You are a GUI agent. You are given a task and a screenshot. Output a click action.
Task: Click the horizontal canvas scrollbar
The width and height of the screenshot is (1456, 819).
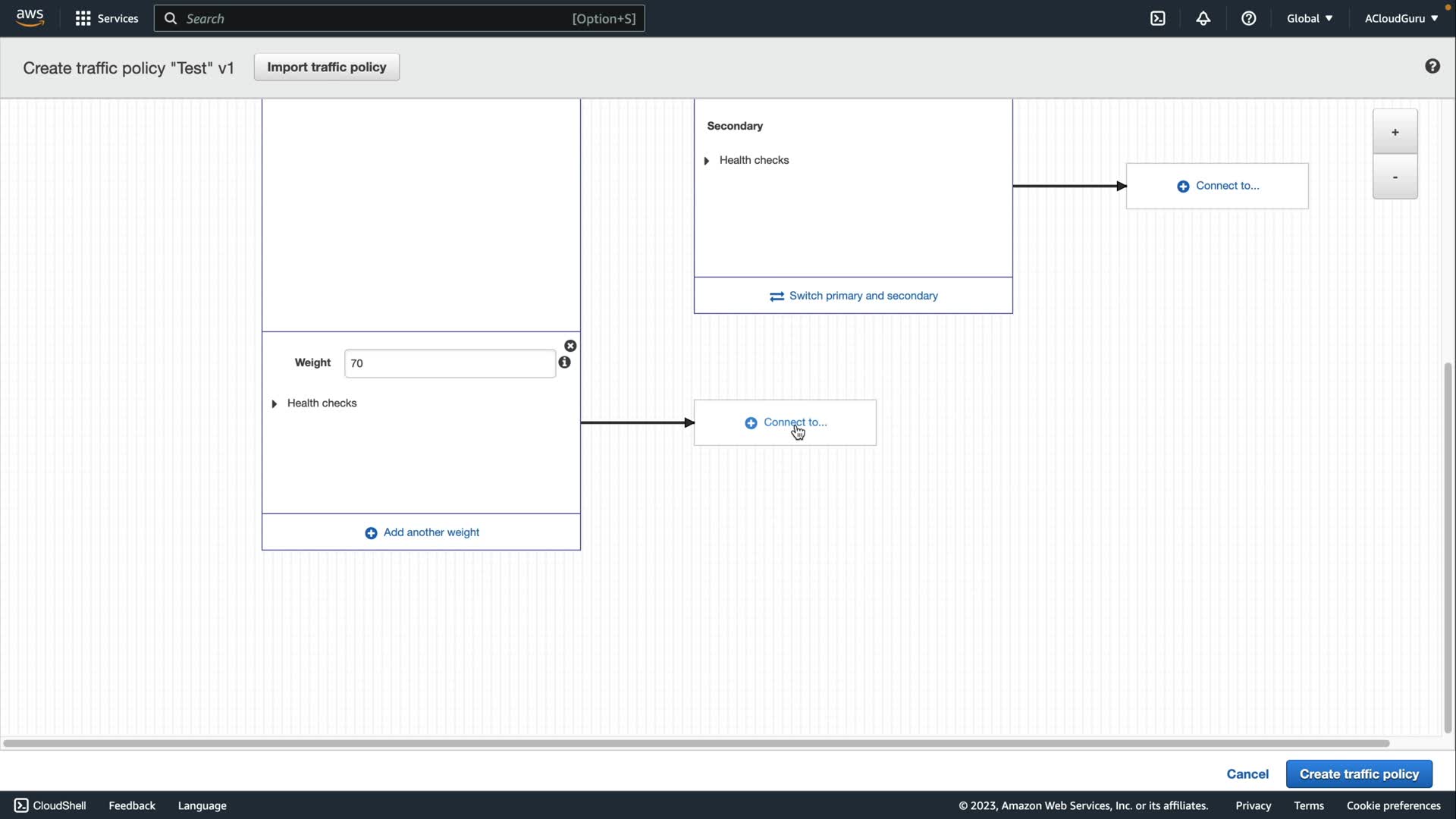click(695, 743)
